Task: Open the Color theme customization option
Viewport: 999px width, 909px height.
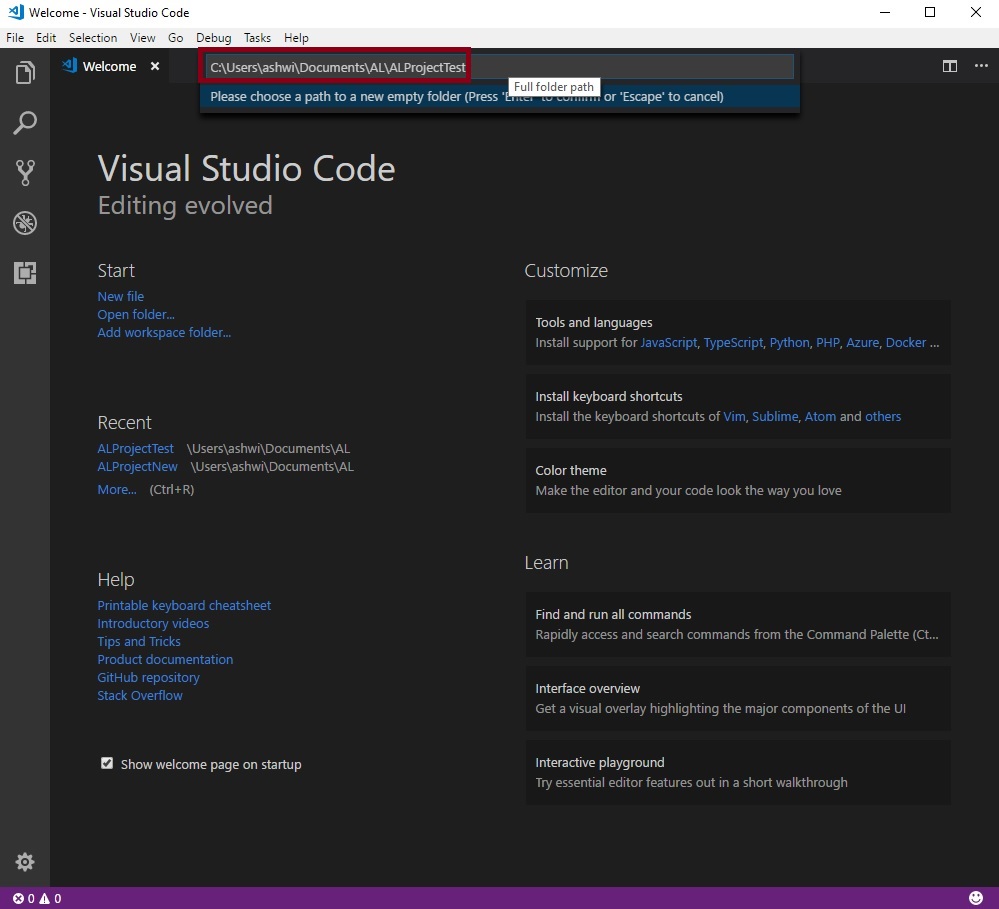Action: pos(737,480)
